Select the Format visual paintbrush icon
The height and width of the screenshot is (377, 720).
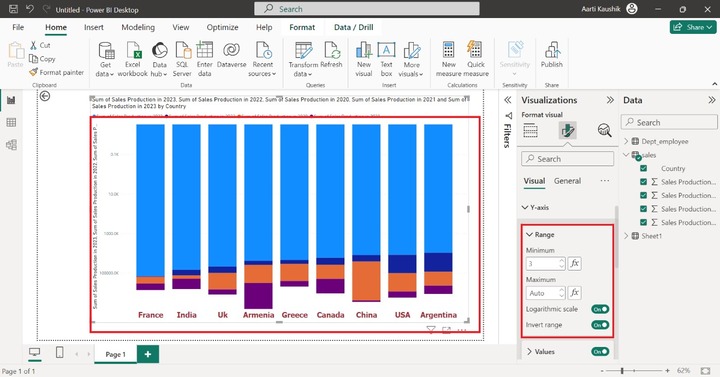[568, 131]
